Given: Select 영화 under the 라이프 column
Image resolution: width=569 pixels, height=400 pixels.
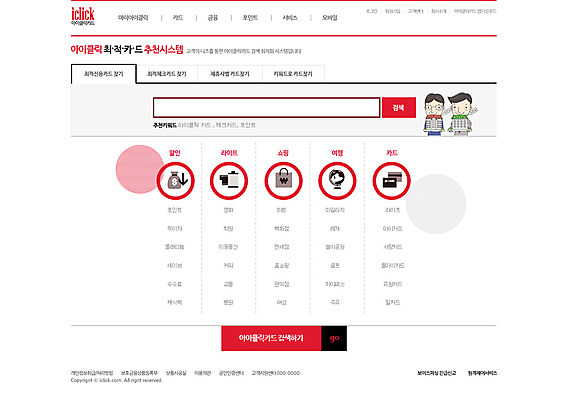Looking at the screenshot, I should click(228, 210).
